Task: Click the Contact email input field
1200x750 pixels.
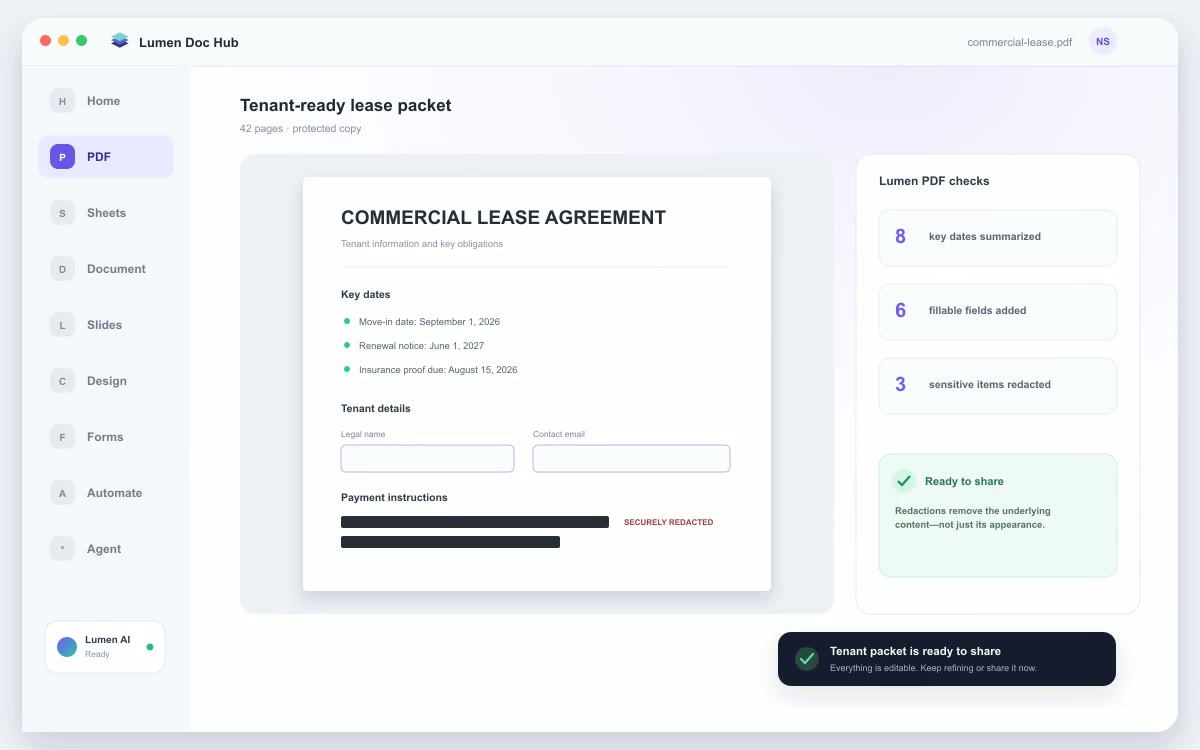Action: click(x=631, y=459)
